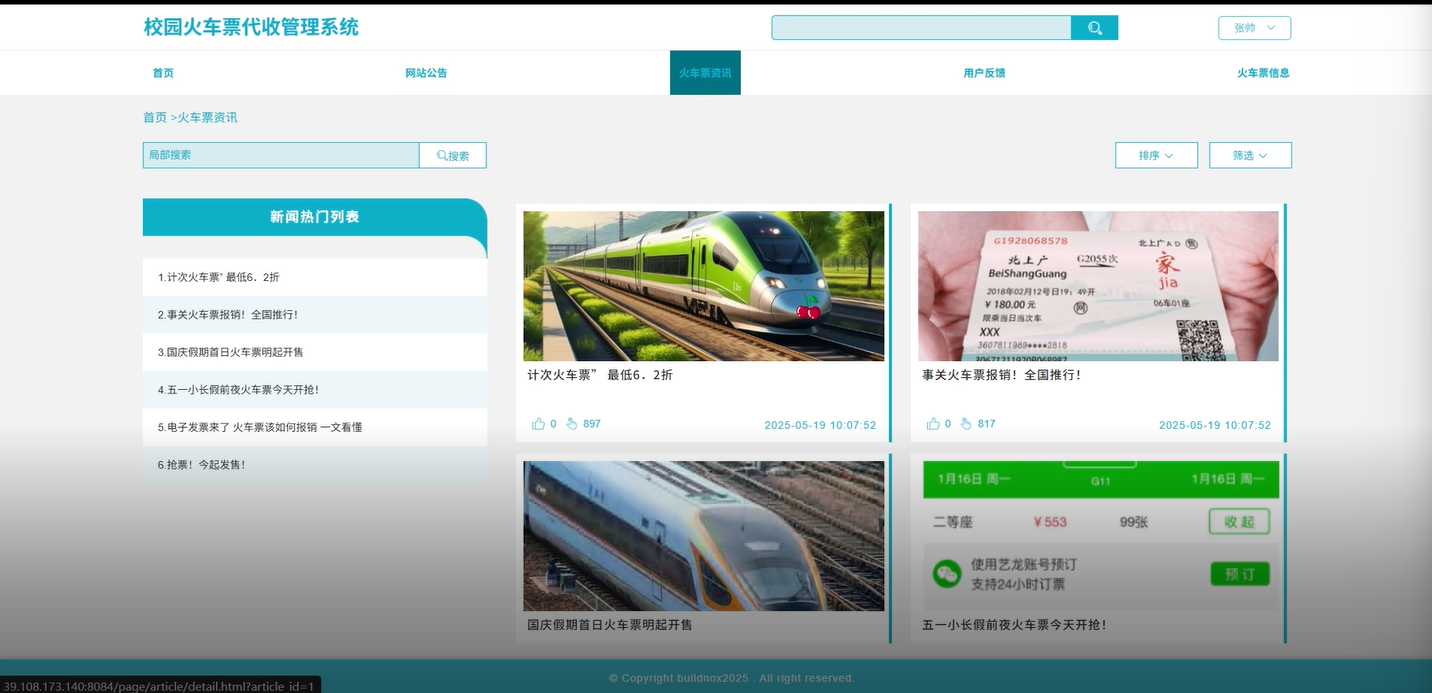Click the 校园火车票代收管理系统 site title

click(251, 27)
